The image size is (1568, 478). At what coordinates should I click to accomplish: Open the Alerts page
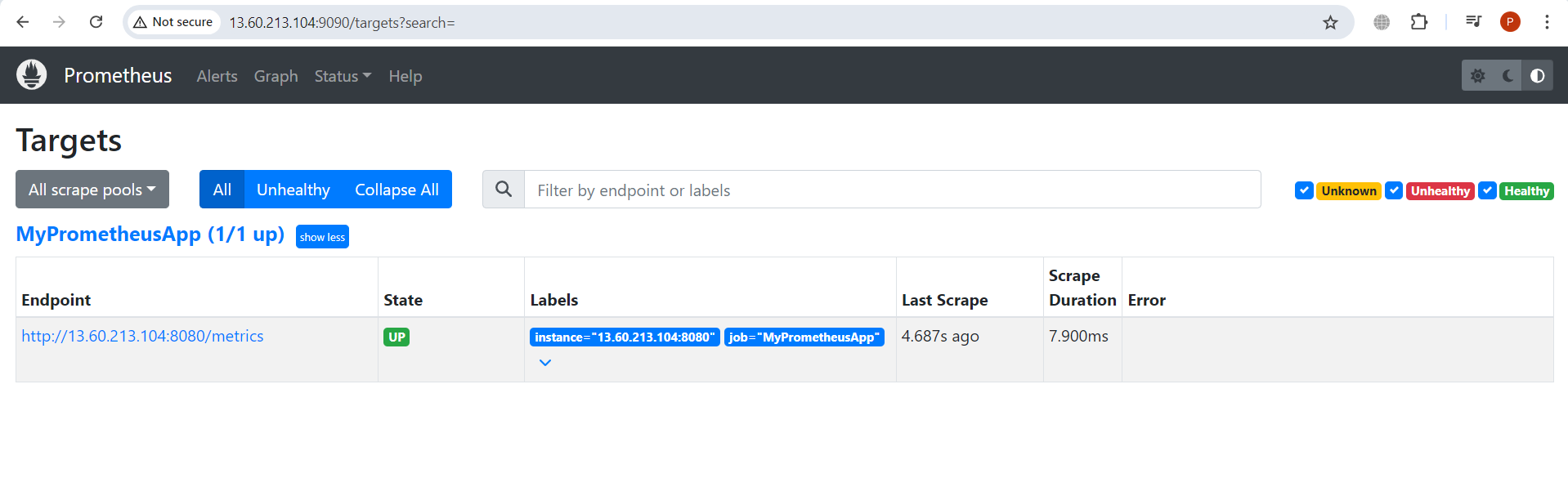[217, 76]
